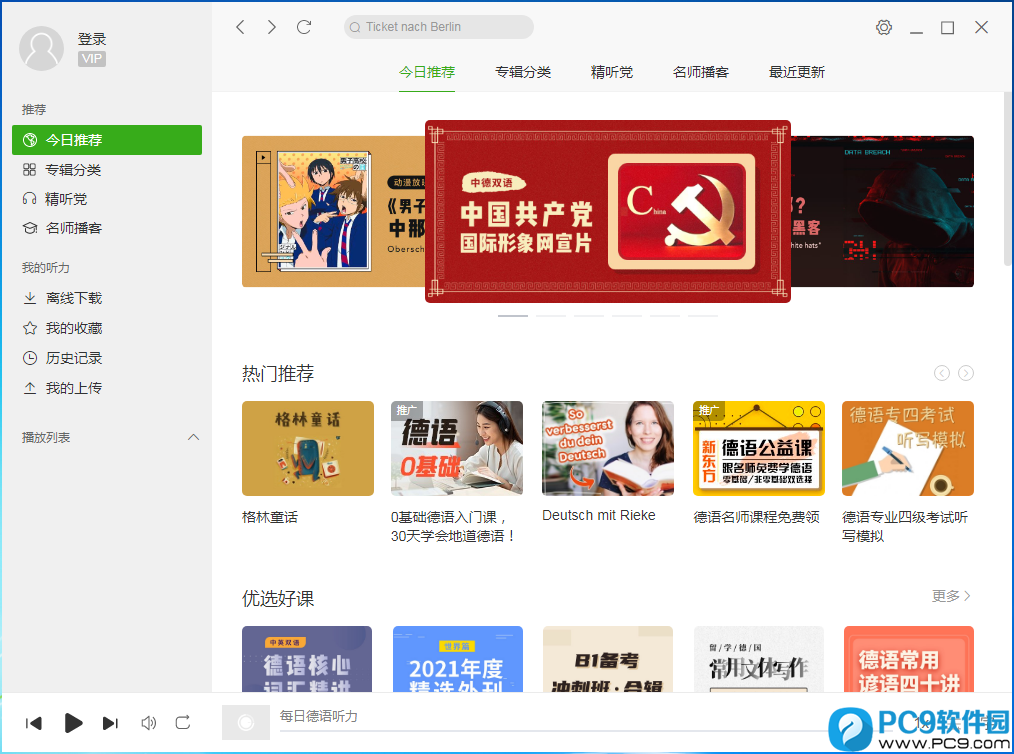
Task: Mute audio using the speaker icon
Action: [149, 723]
